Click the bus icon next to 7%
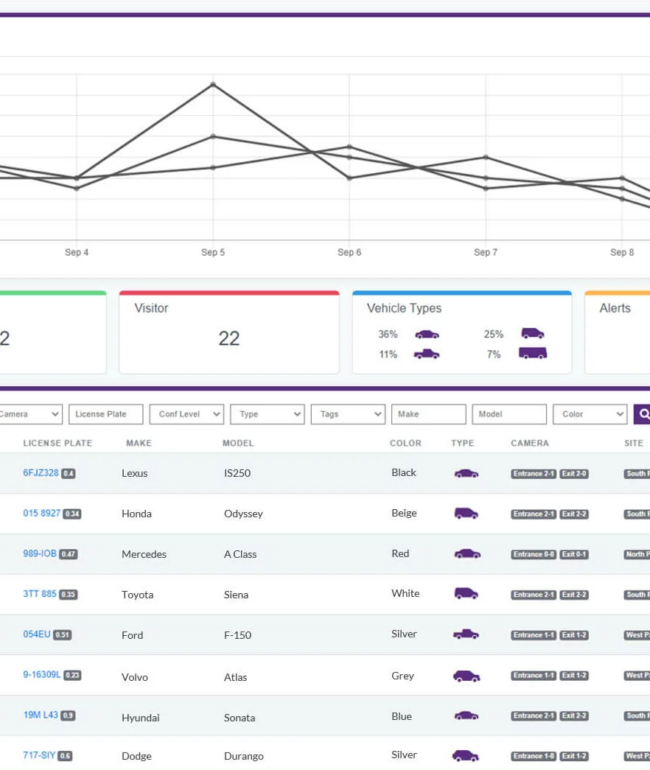The width and height of the screenshot is (650, 770). pos(533,353)
